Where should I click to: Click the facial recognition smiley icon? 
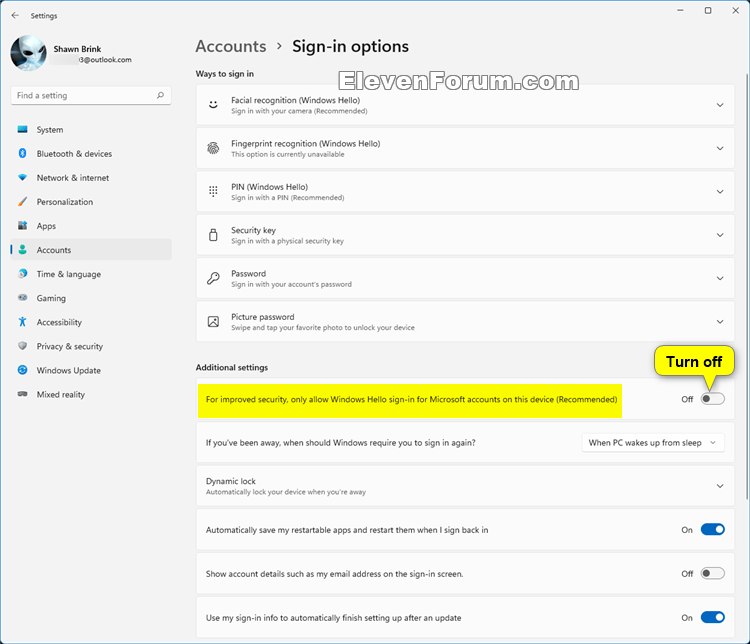click(213, 105)
